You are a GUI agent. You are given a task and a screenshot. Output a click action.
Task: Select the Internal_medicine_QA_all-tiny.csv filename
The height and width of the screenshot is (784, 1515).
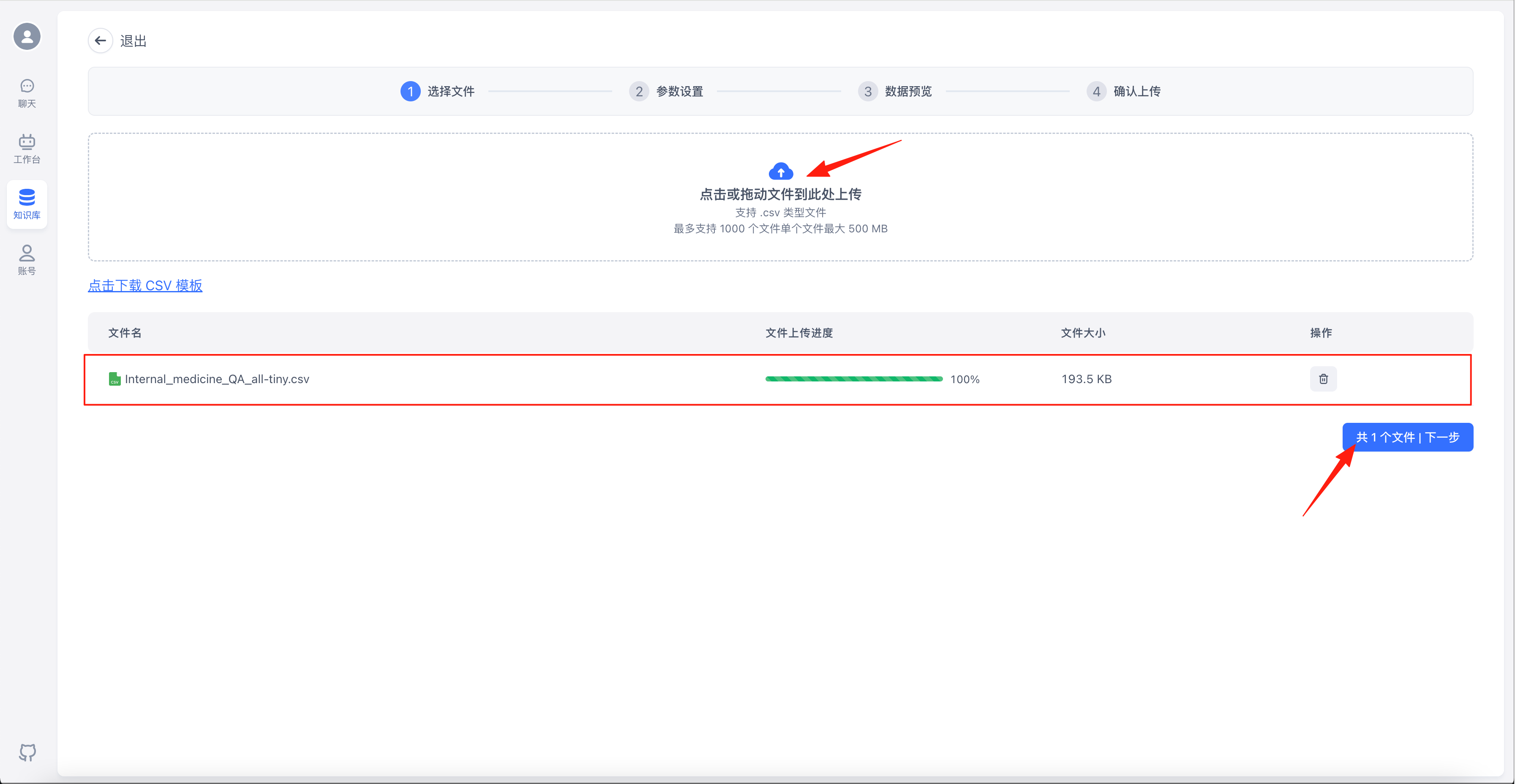click(x=217, y=379)
